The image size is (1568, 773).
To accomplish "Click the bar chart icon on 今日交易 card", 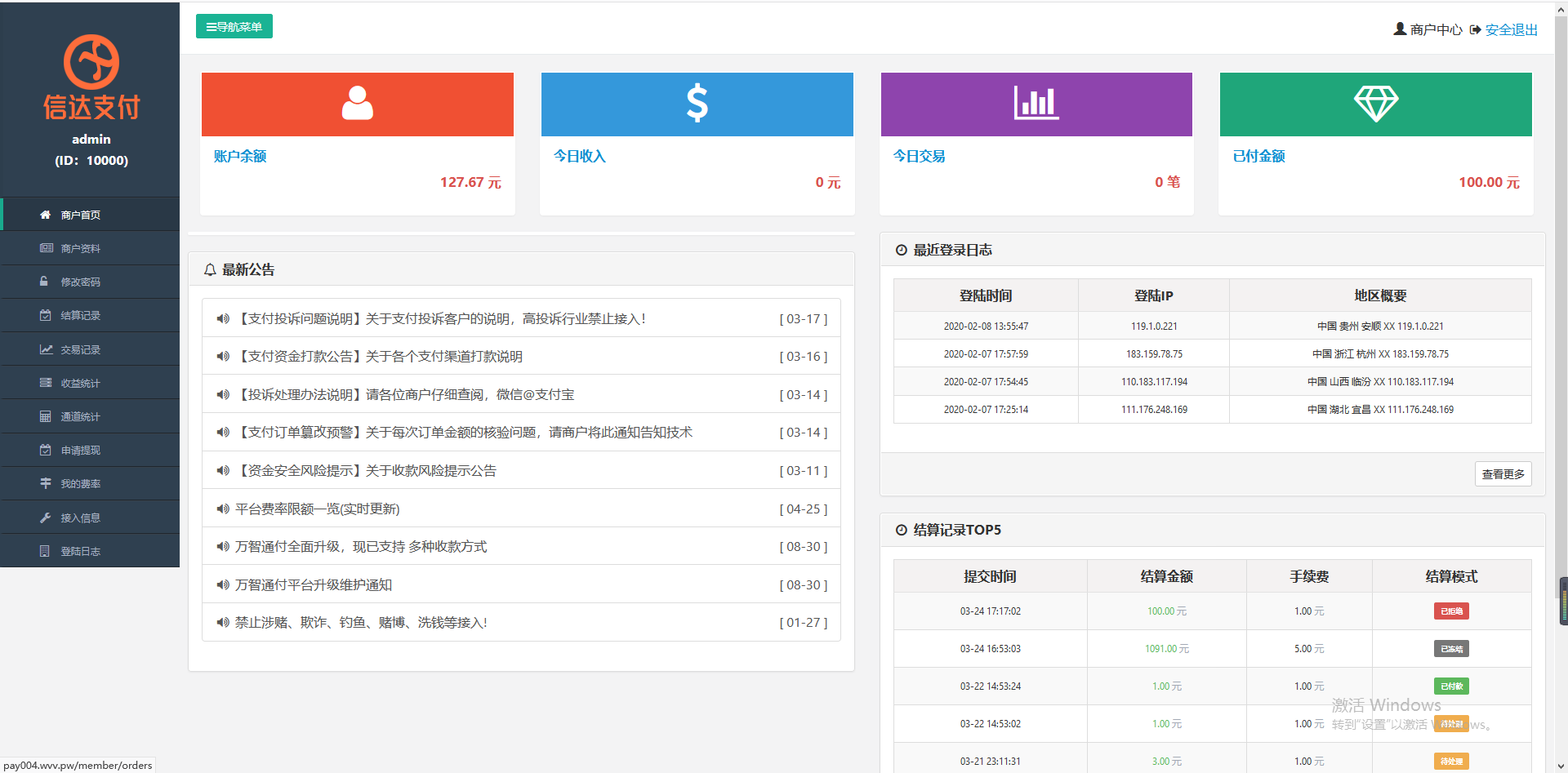I will (1036, 103).
